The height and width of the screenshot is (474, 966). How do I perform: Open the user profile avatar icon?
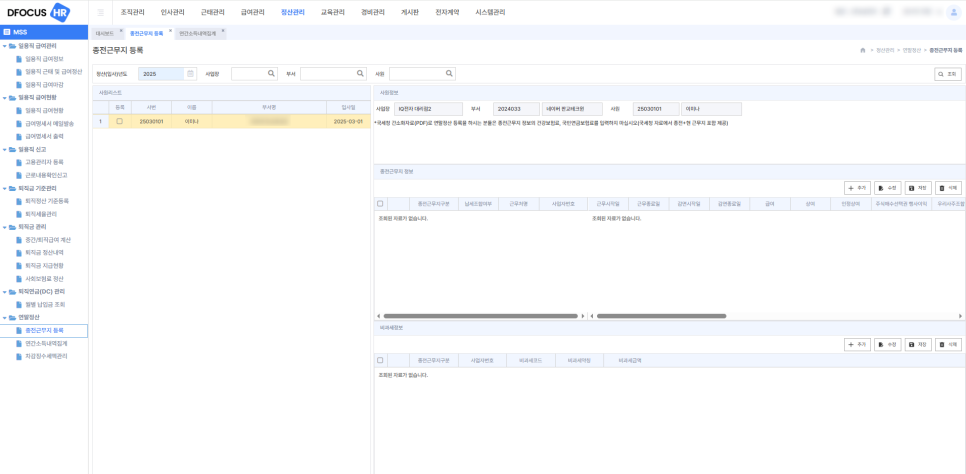pos(952,12)
